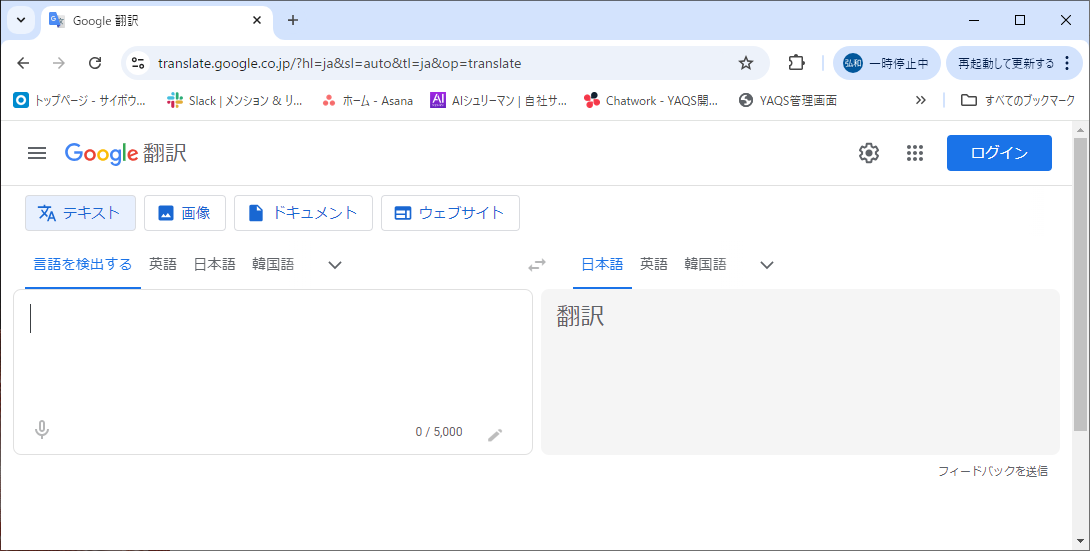Open the Google Translate main menu hamburger

pos(37,153)
